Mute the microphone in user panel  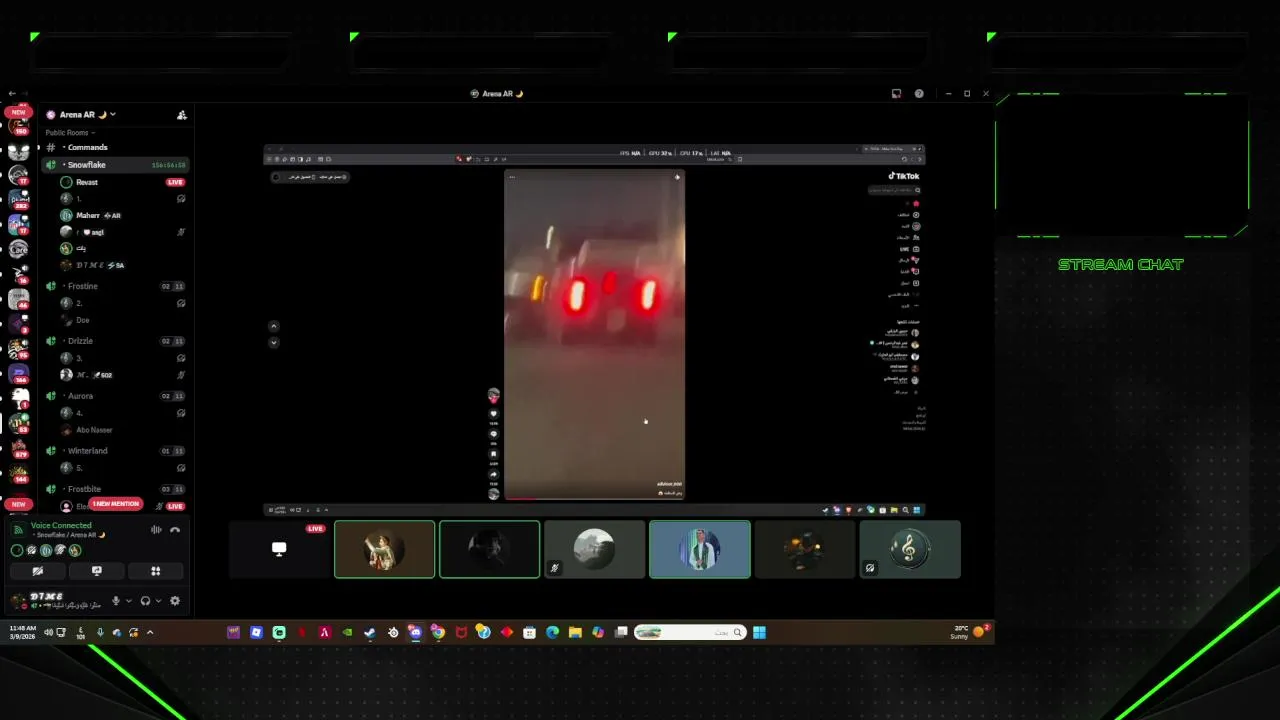point(116,601)
